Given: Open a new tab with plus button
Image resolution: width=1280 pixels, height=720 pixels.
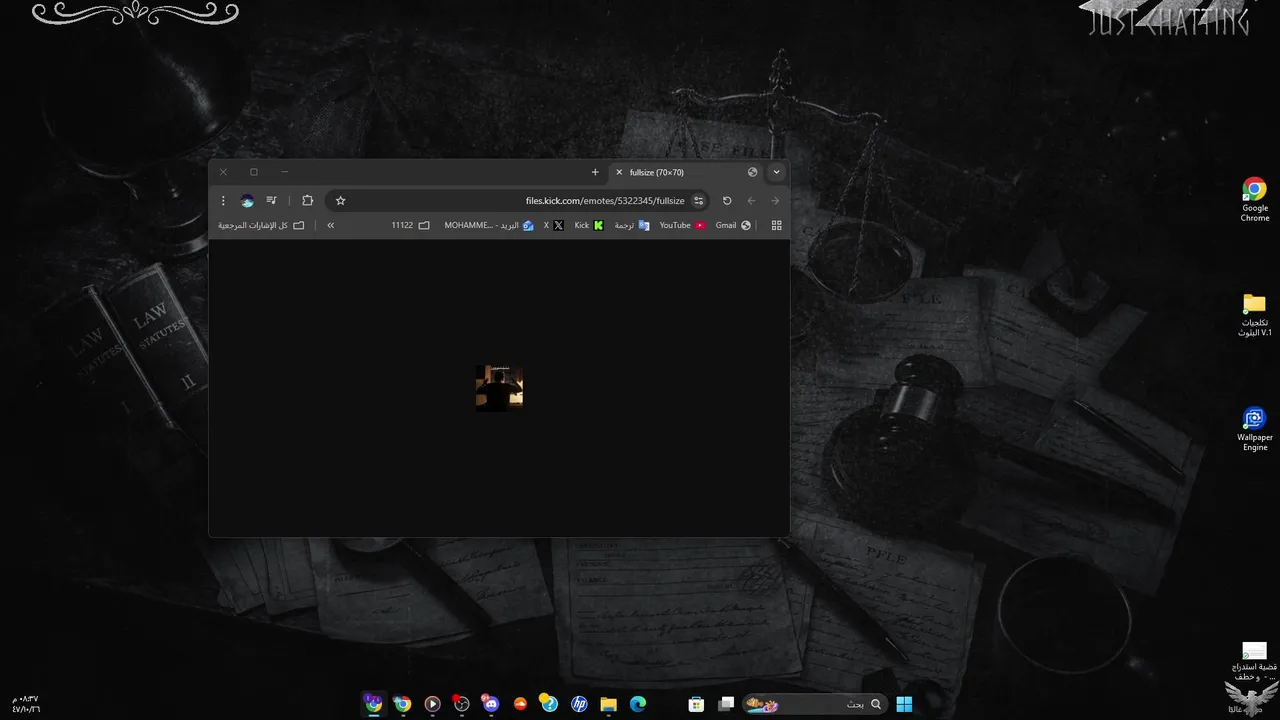Looking at the screenshot, I should click(x=595, y=172).
